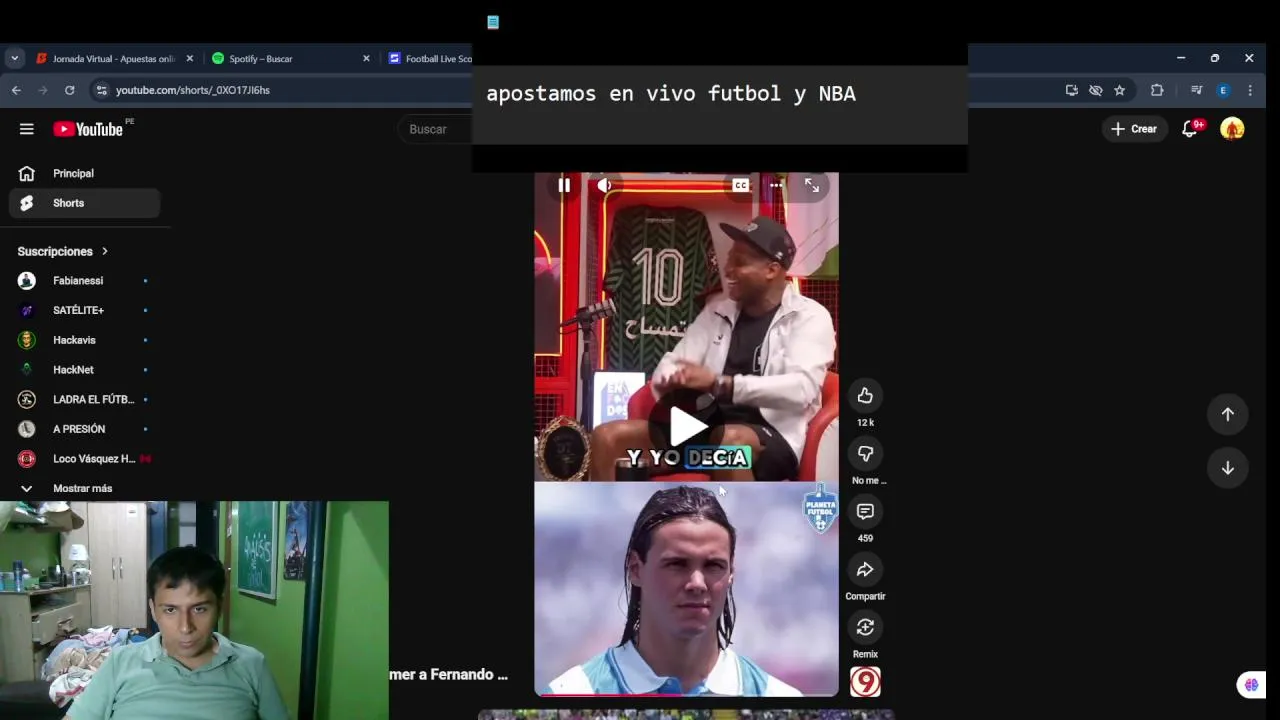Close the Spotify – Buscar tab

[366, 59]
